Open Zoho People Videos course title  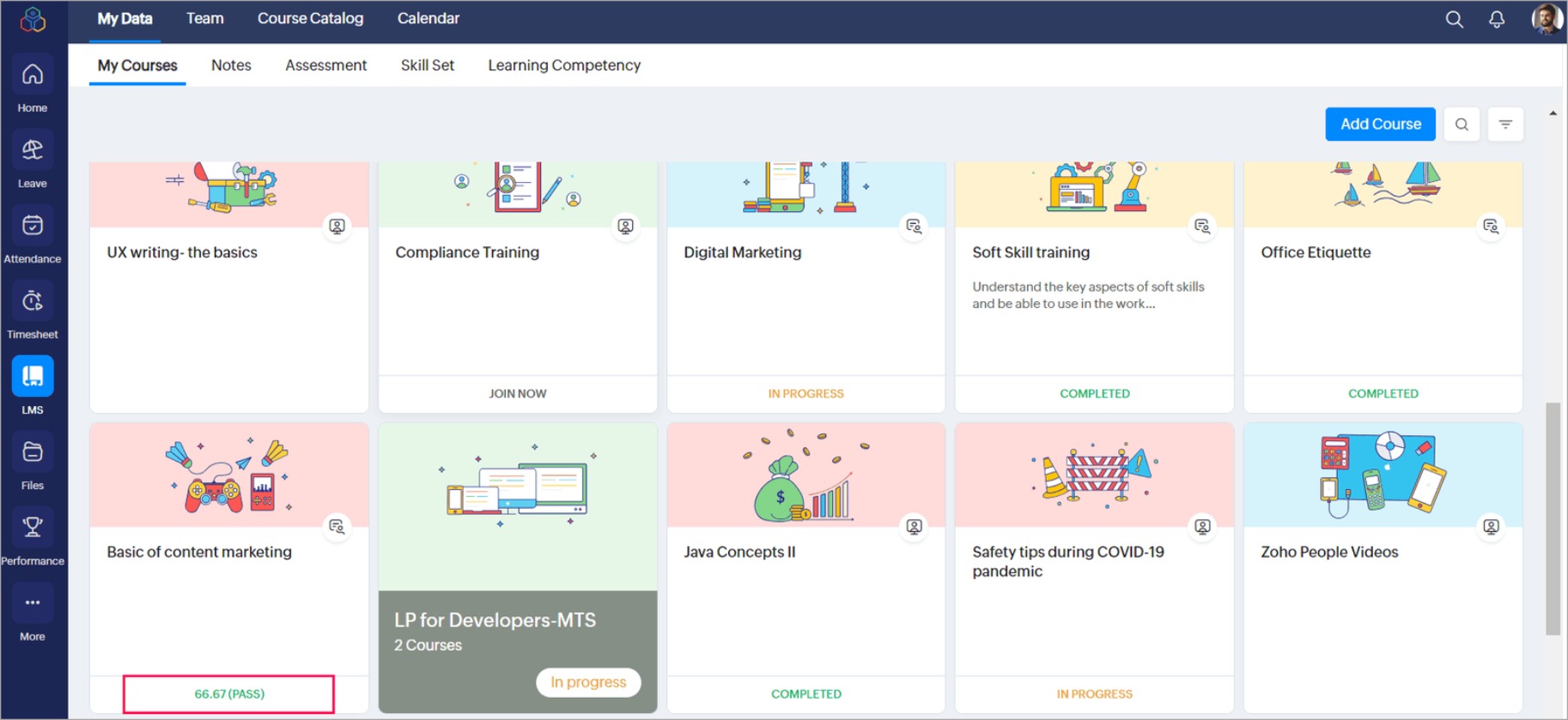tap(1329, 552)
